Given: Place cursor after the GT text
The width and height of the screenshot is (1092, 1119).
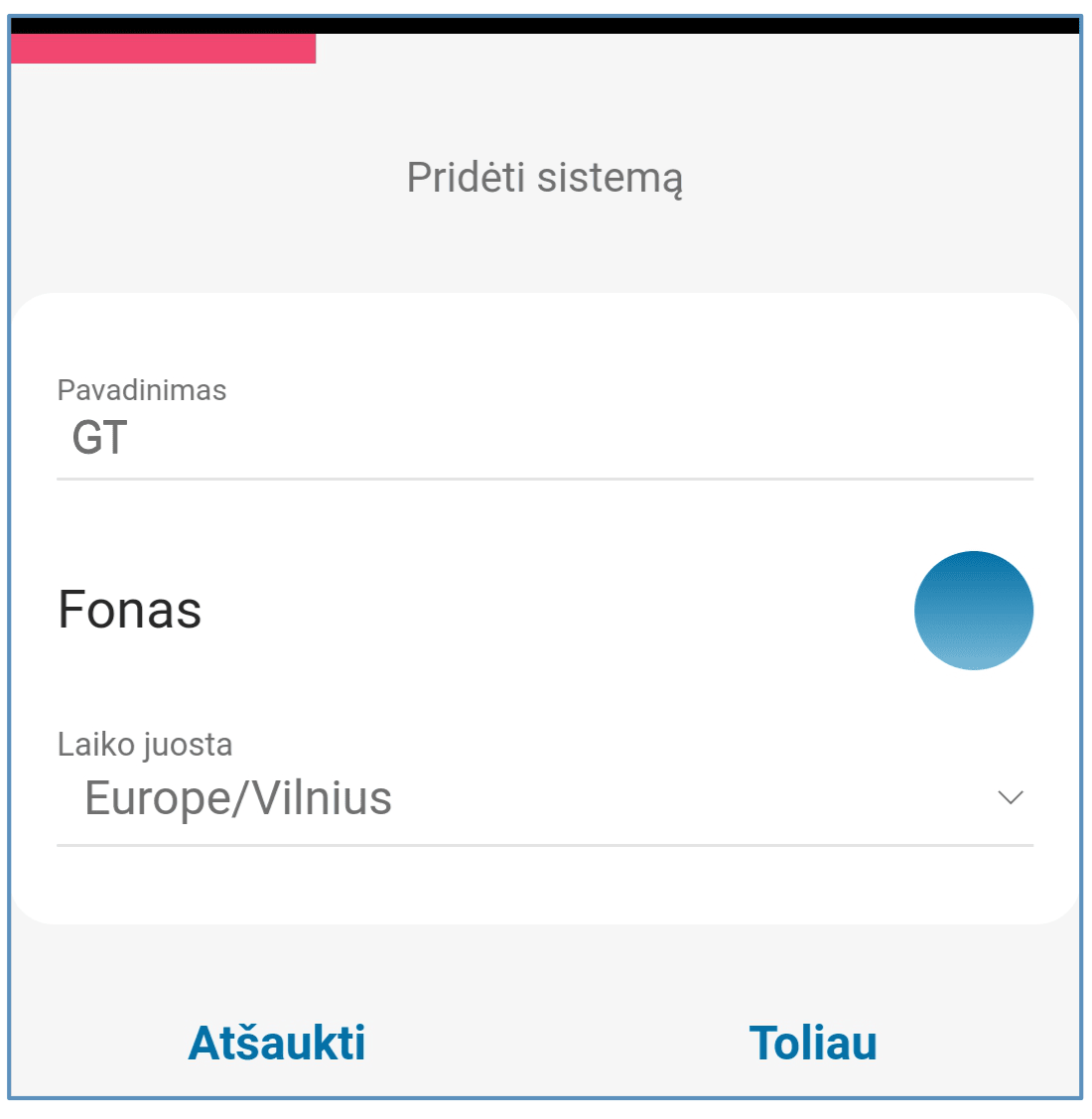Looking at the screenshot, I should pyautogui.click(x=130, y=438).
